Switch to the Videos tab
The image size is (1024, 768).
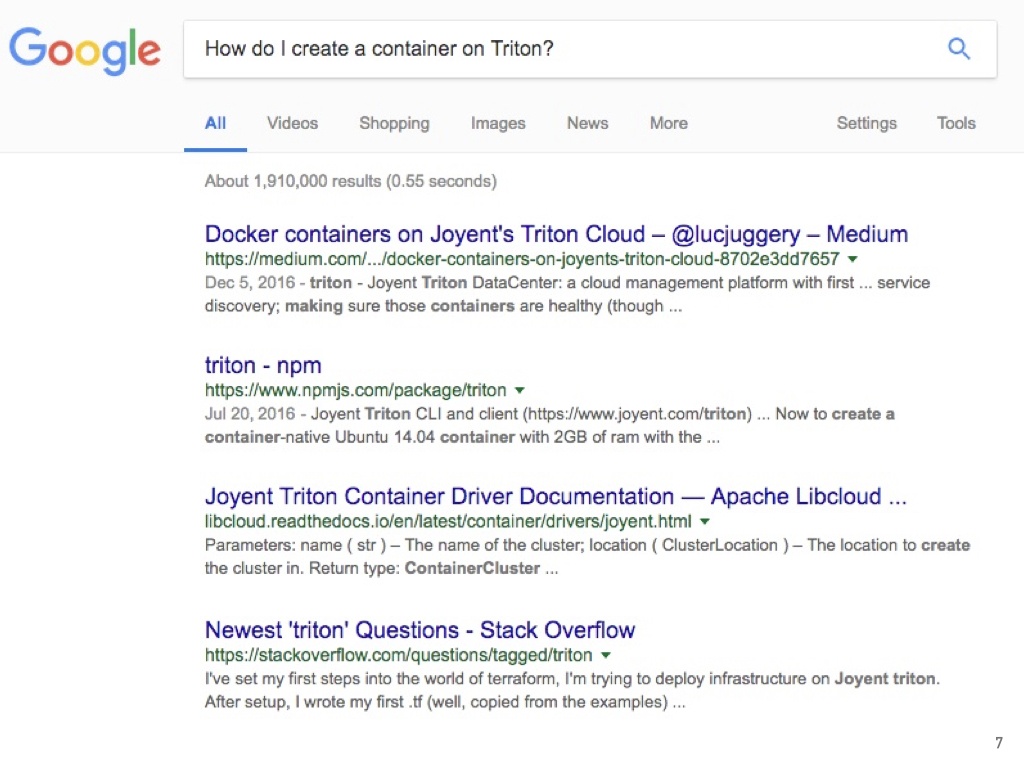point(293,123)
